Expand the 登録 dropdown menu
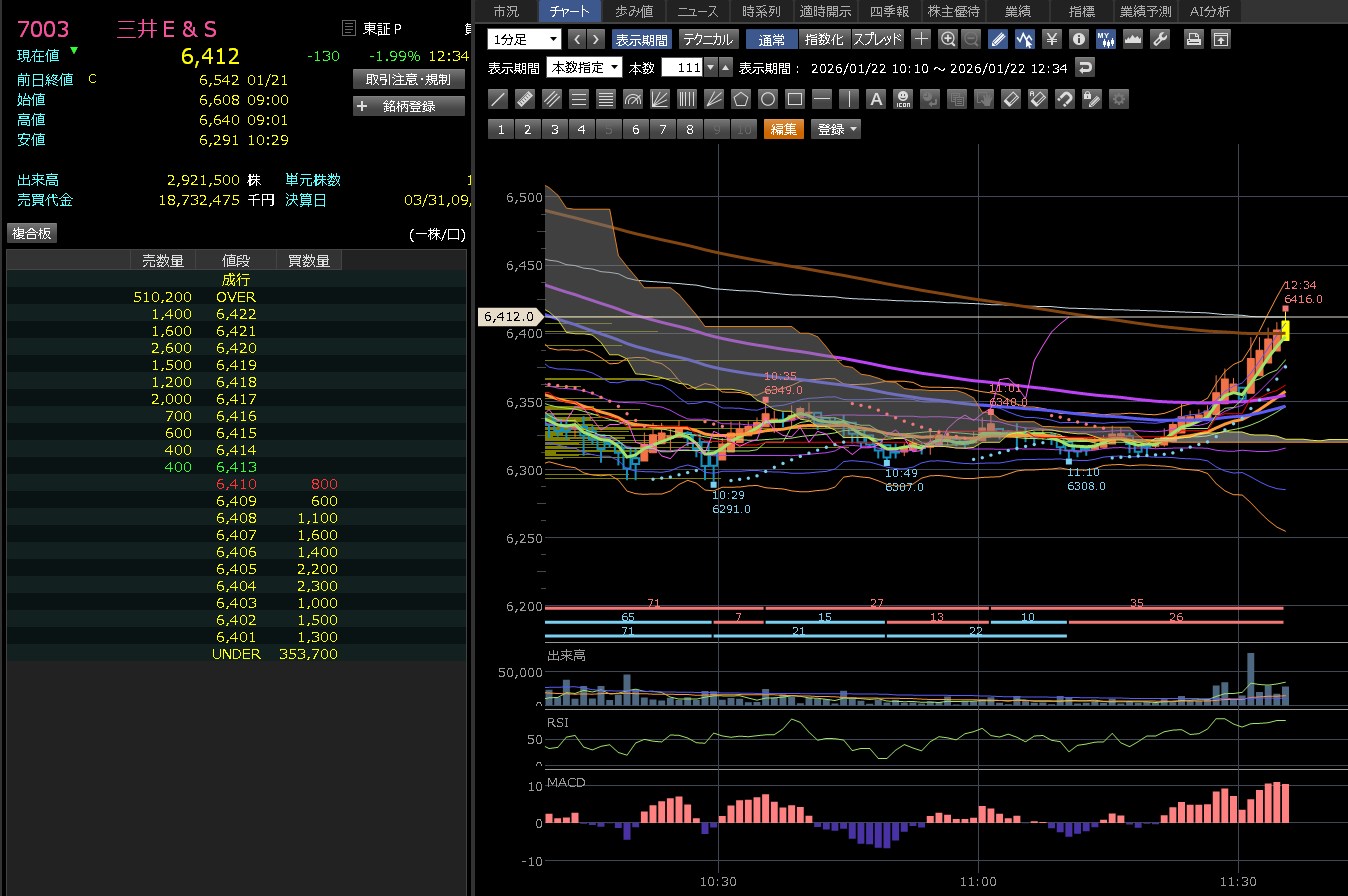 836,129
